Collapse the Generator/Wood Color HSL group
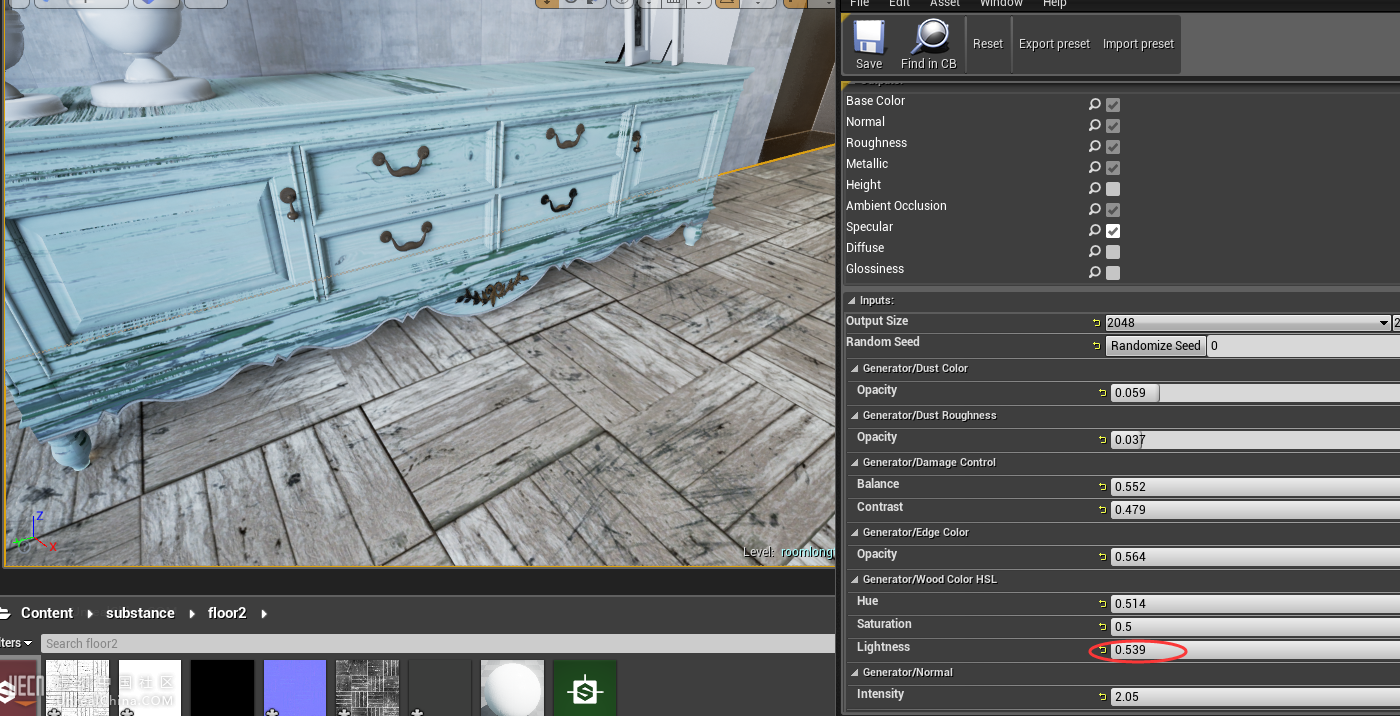 (856, 580)
